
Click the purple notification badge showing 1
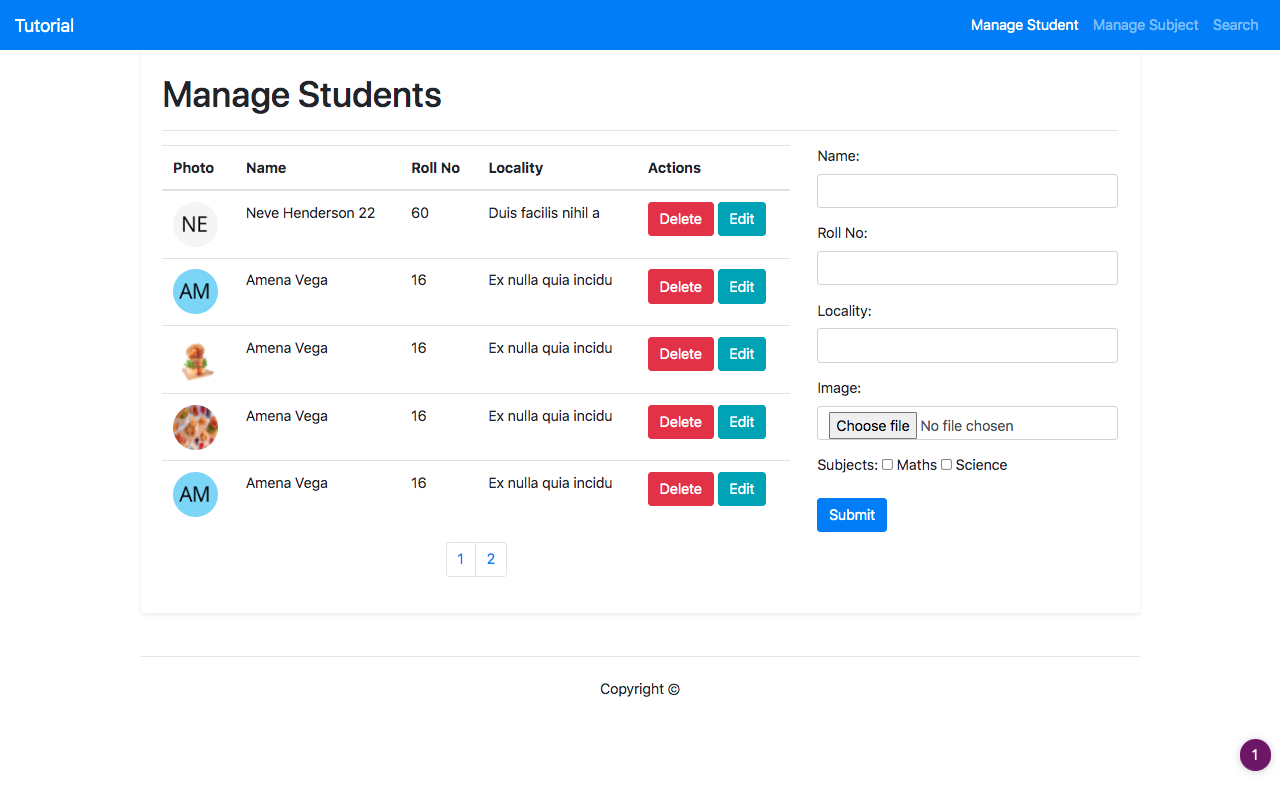tap(1255, 755)
